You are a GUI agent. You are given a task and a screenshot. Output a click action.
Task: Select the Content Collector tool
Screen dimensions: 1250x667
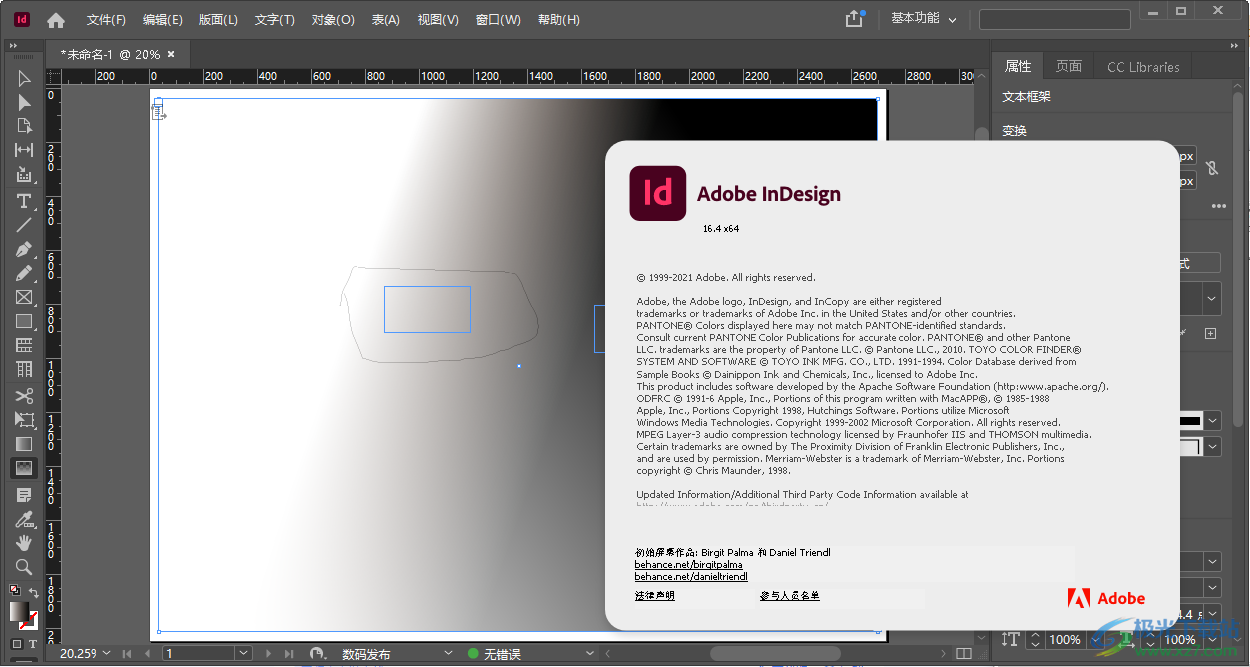24,175
